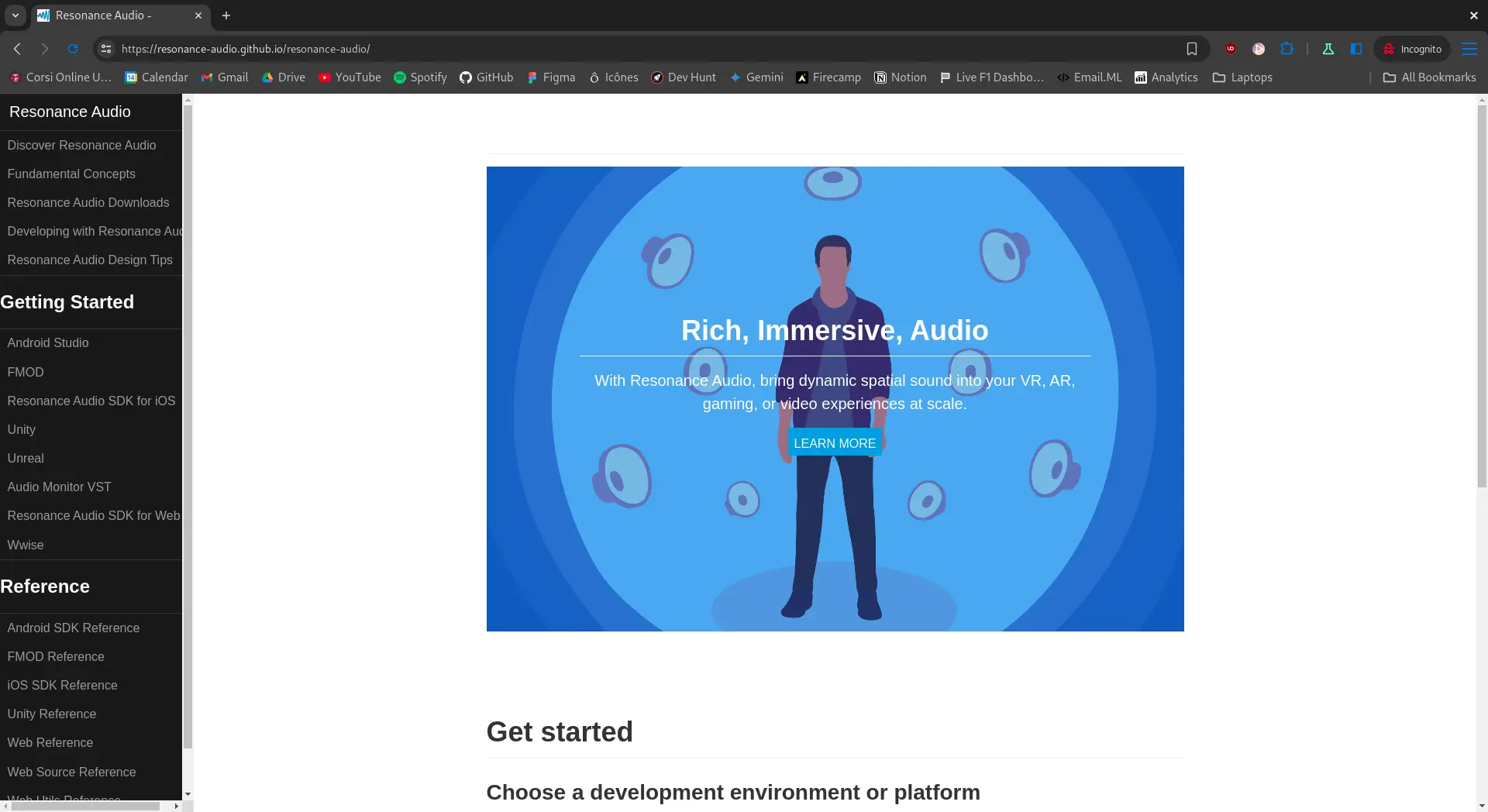
Task: Open iOS SDK Reference
Action: click(x=63, y=686)
